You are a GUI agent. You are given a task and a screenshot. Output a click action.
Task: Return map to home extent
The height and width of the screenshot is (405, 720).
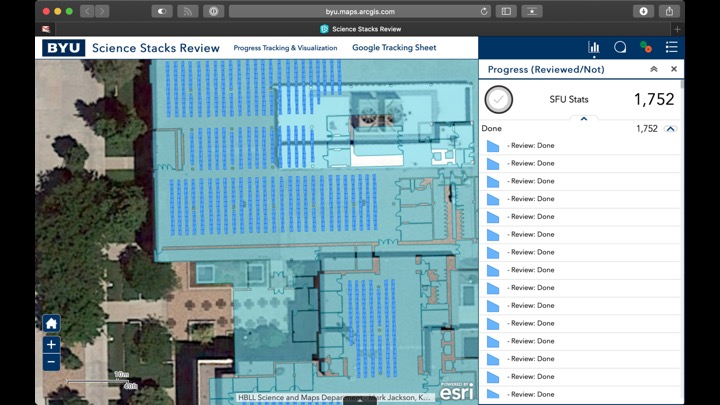pos(51,323)
